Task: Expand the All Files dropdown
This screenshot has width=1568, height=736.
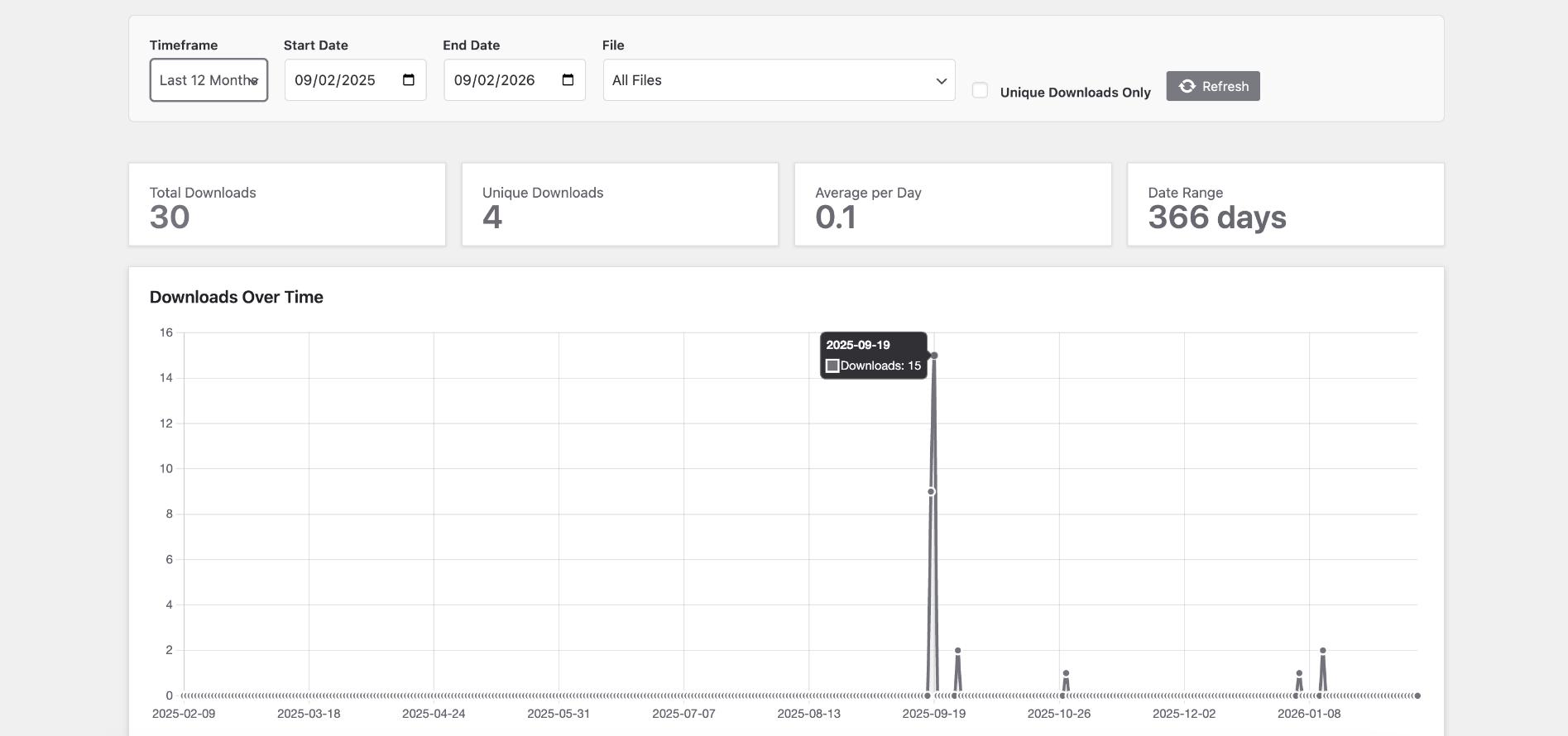Action: click(x=779, y=80)
